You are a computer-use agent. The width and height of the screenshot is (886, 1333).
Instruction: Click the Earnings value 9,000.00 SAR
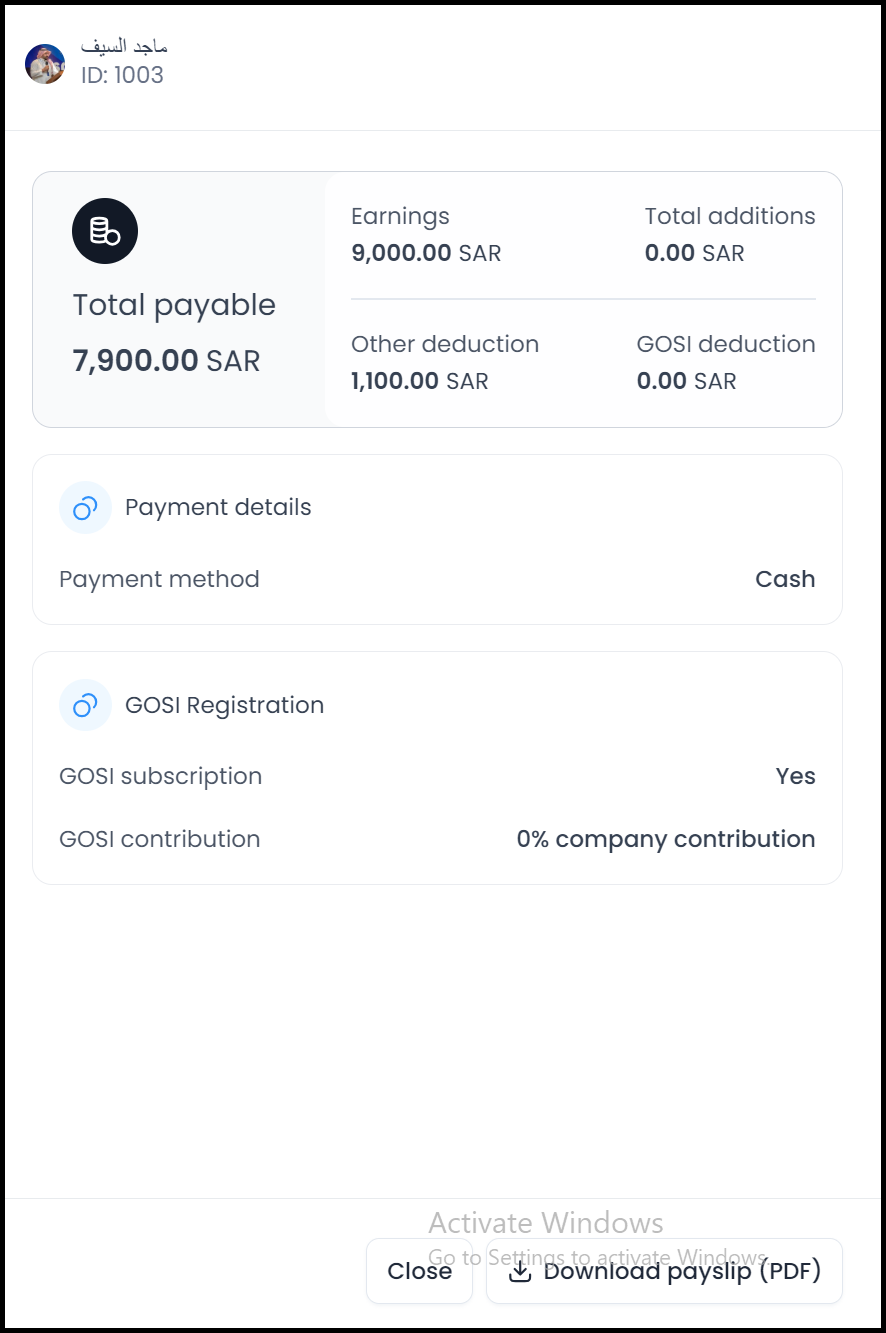point(426,253)
